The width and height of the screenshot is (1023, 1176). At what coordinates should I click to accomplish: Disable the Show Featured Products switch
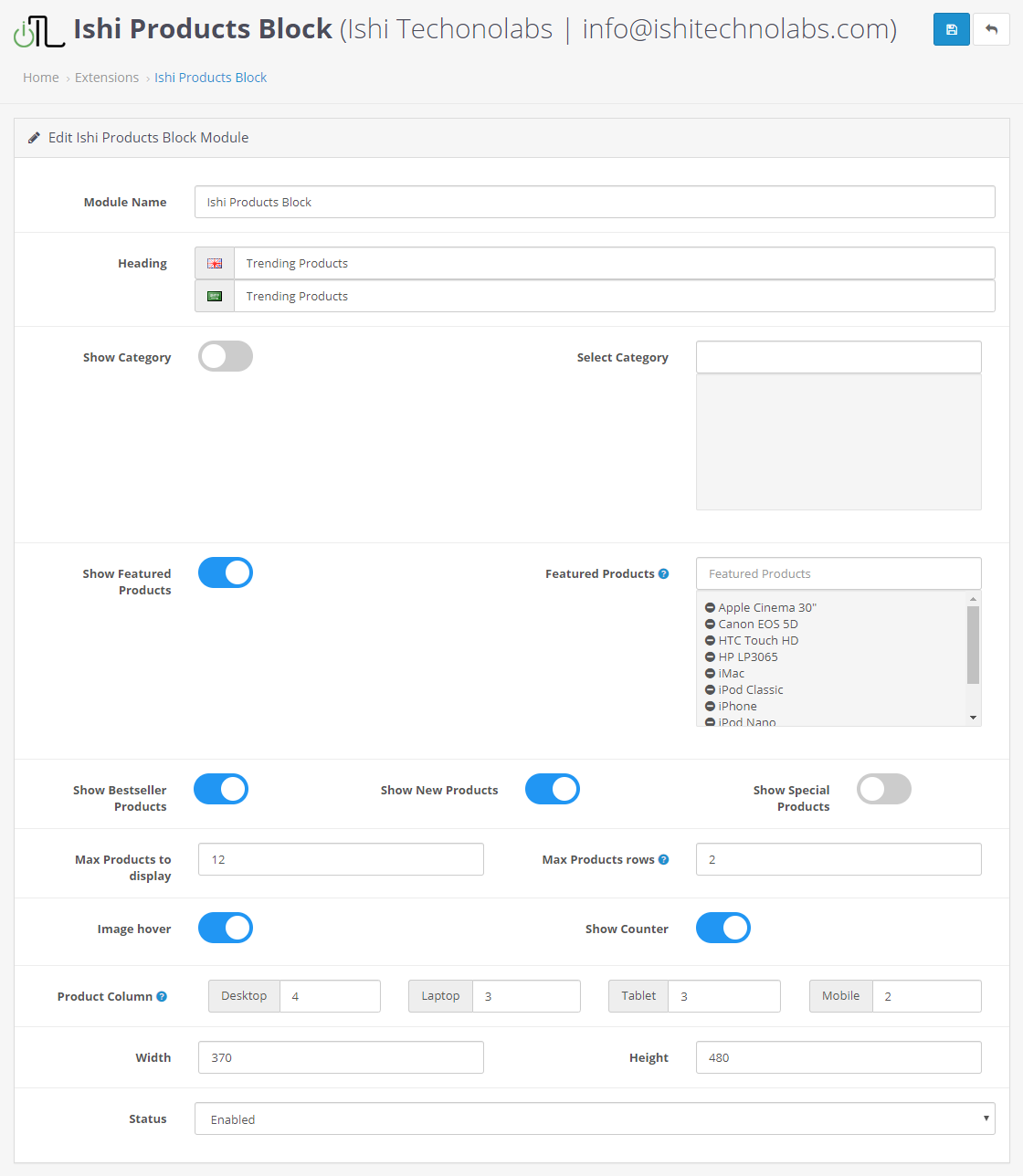click(x=226, y=572)
